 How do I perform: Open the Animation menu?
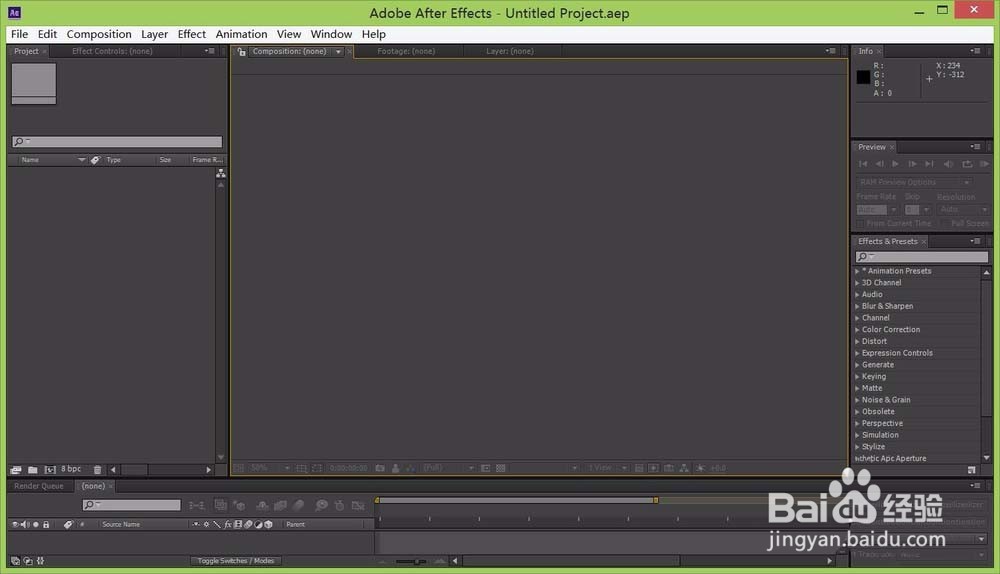(x=241, y=34)
